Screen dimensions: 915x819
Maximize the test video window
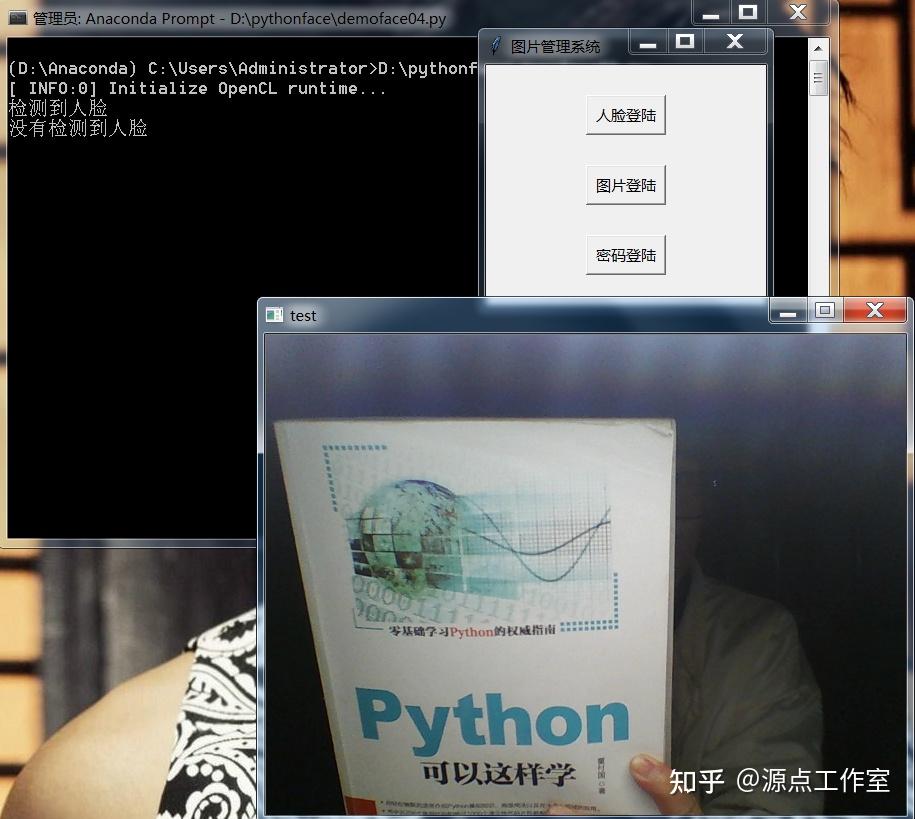click(825, 311)
